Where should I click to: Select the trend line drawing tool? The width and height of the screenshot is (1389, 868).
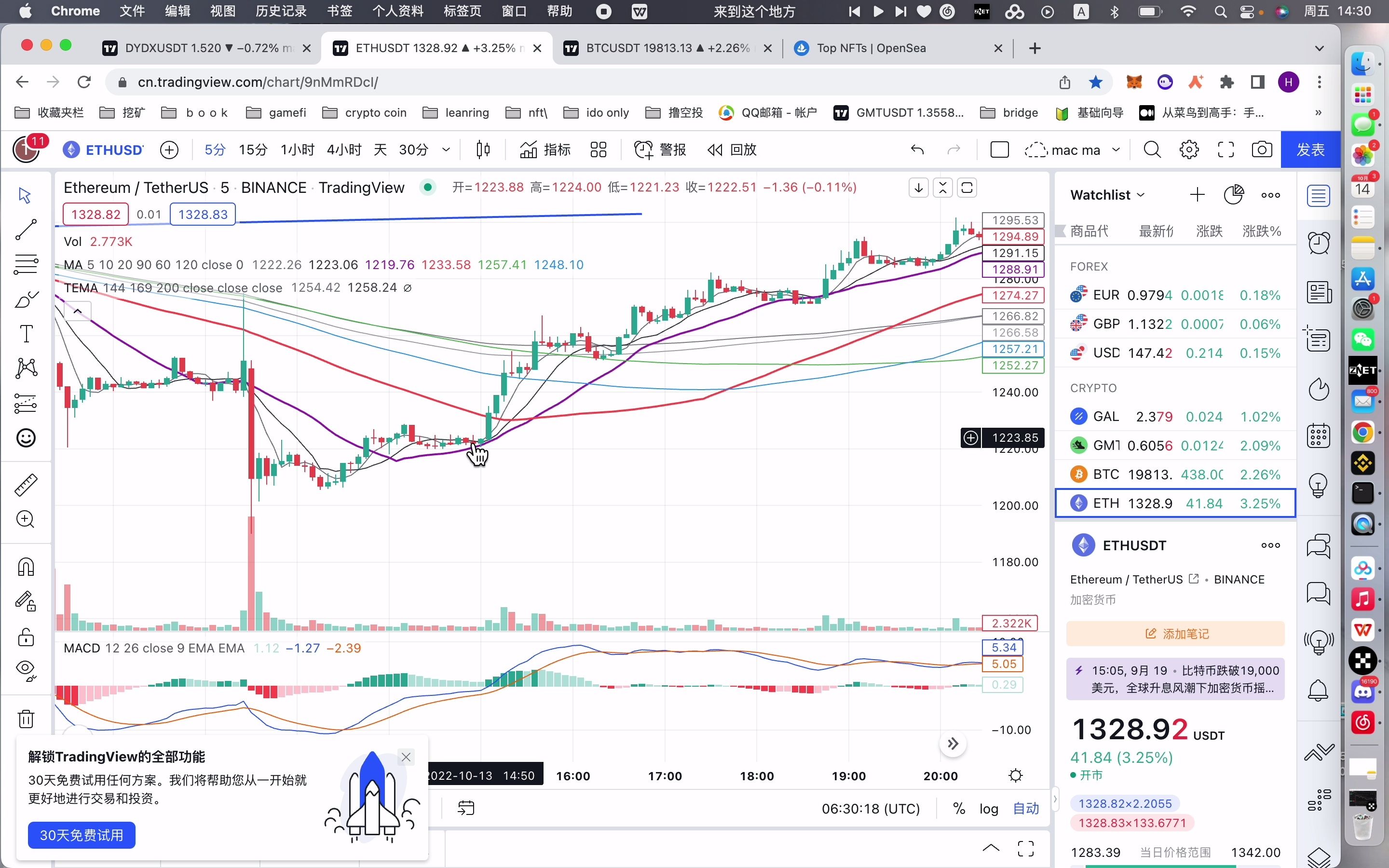pyautogui.click(x=26, y=230)
